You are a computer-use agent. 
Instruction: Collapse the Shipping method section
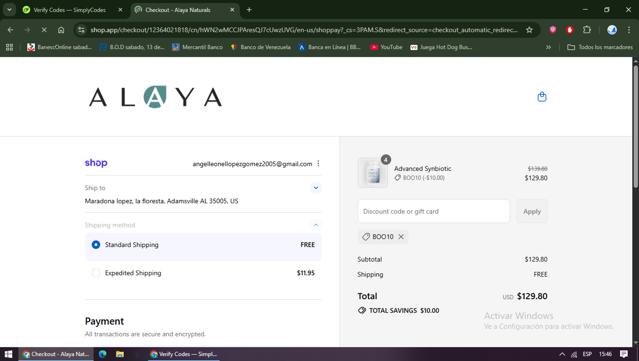point(316,225)
